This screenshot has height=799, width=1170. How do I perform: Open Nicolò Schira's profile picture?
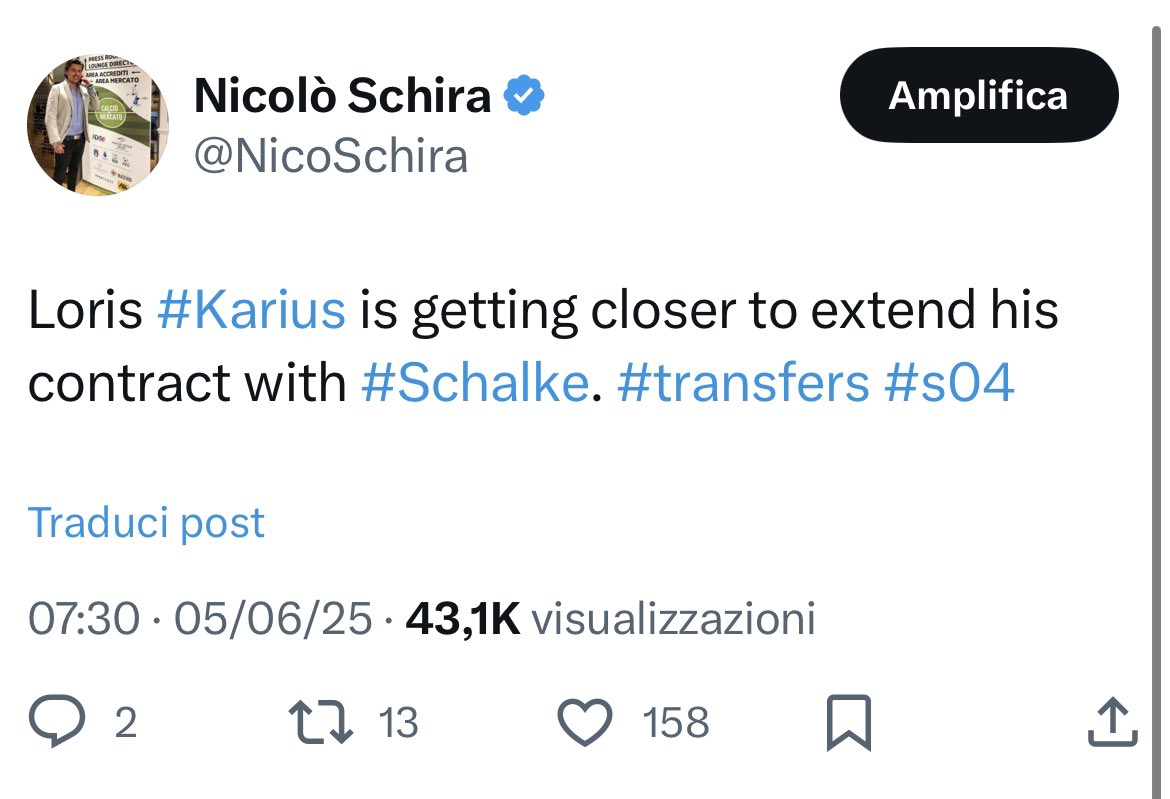click(97, 124)
